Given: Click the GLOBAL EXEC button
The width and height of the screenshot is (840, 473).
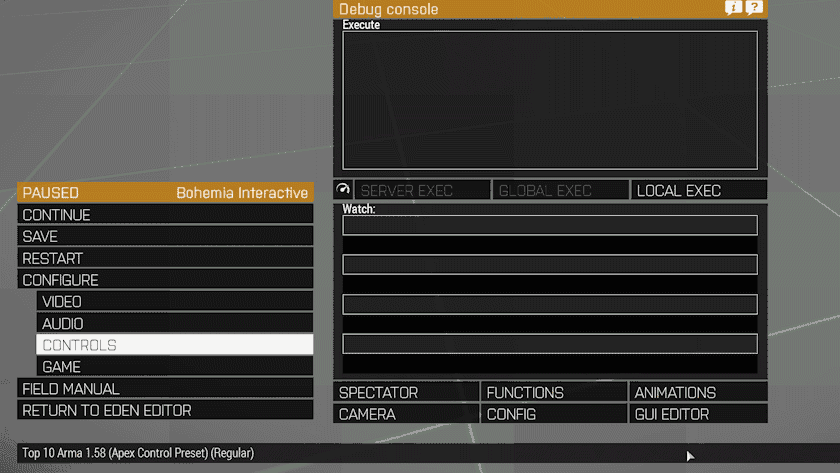Looking at the screenshot, I should pos(560,190).
